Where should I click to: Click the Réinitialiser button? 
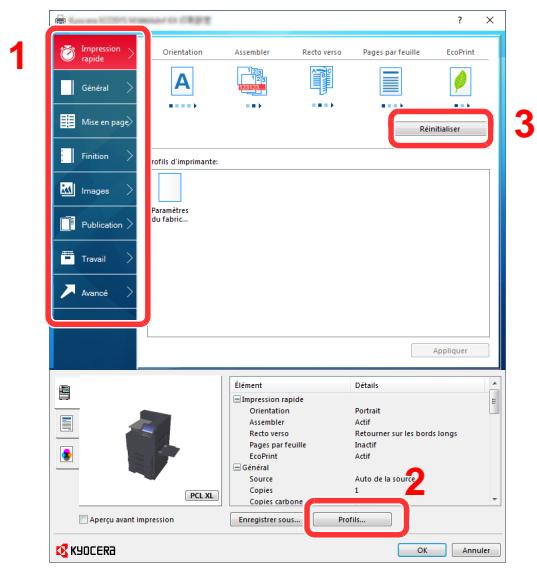click(x=440, y=129)
